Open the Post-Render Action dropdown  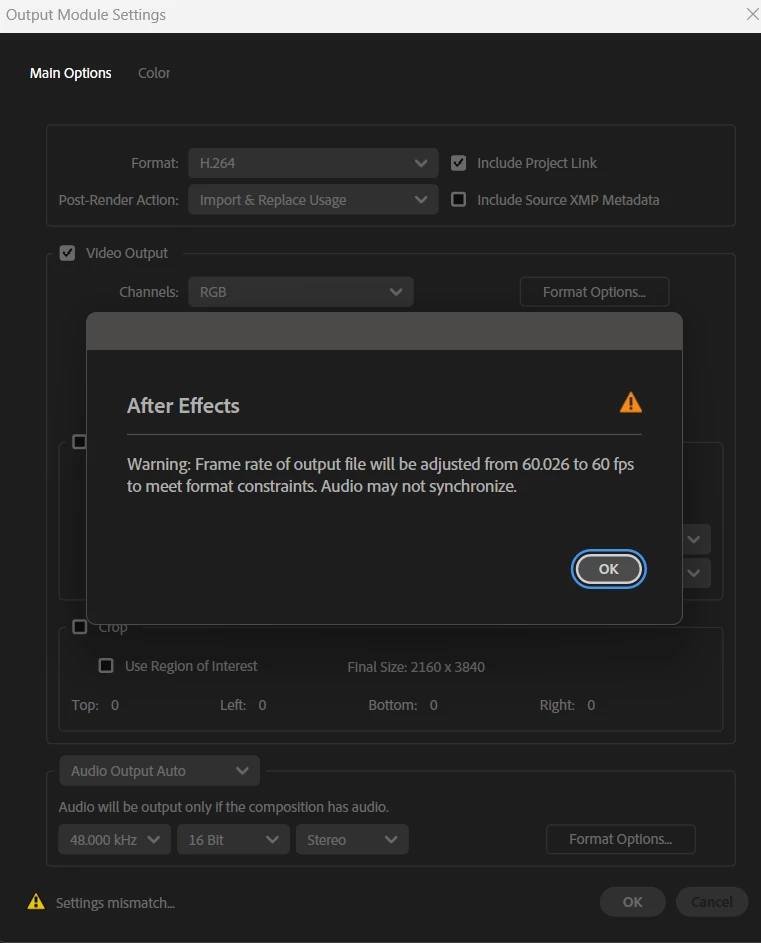coord(313,200)
